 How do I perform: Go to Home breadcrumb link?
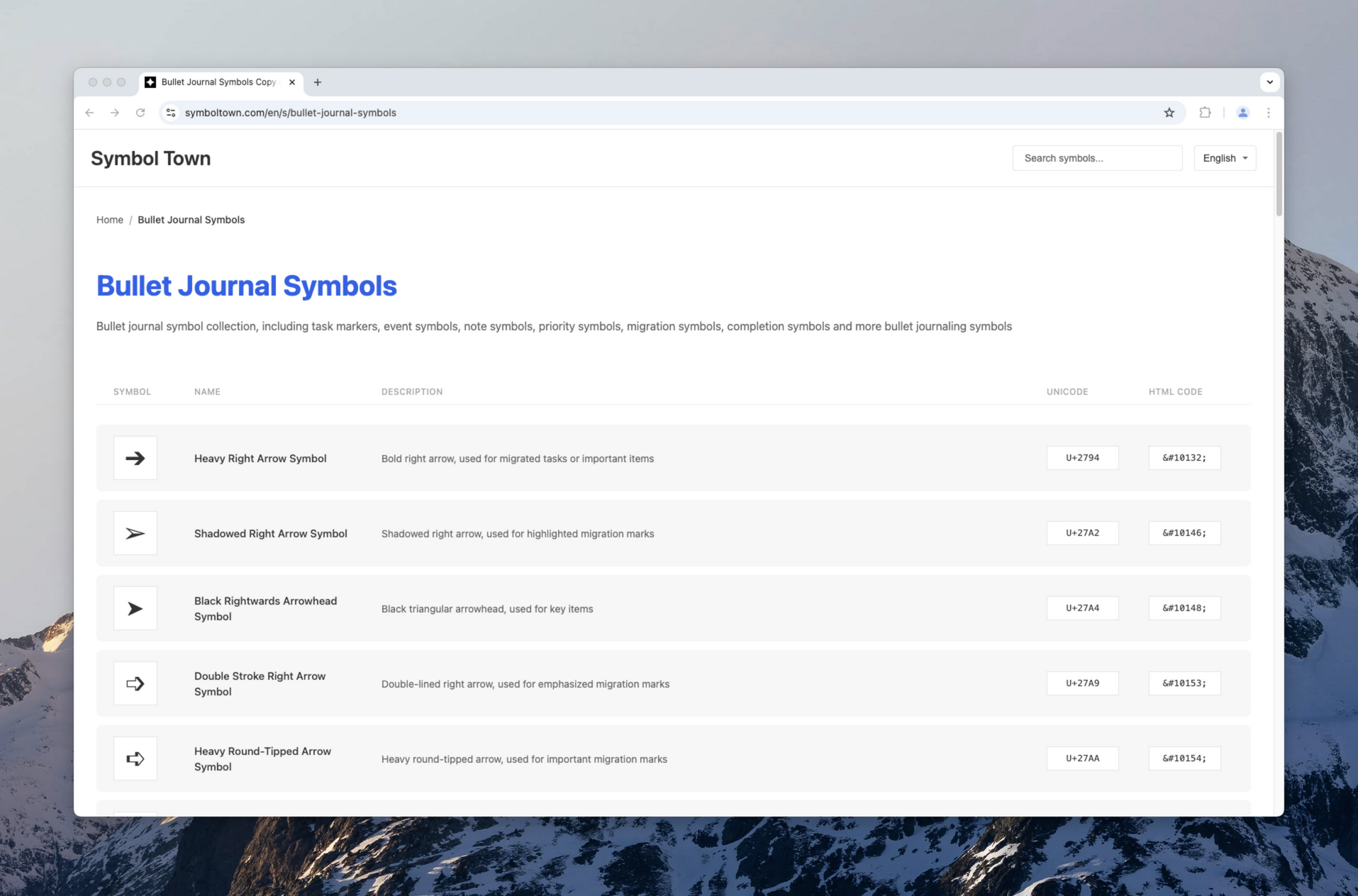(110, 220)
